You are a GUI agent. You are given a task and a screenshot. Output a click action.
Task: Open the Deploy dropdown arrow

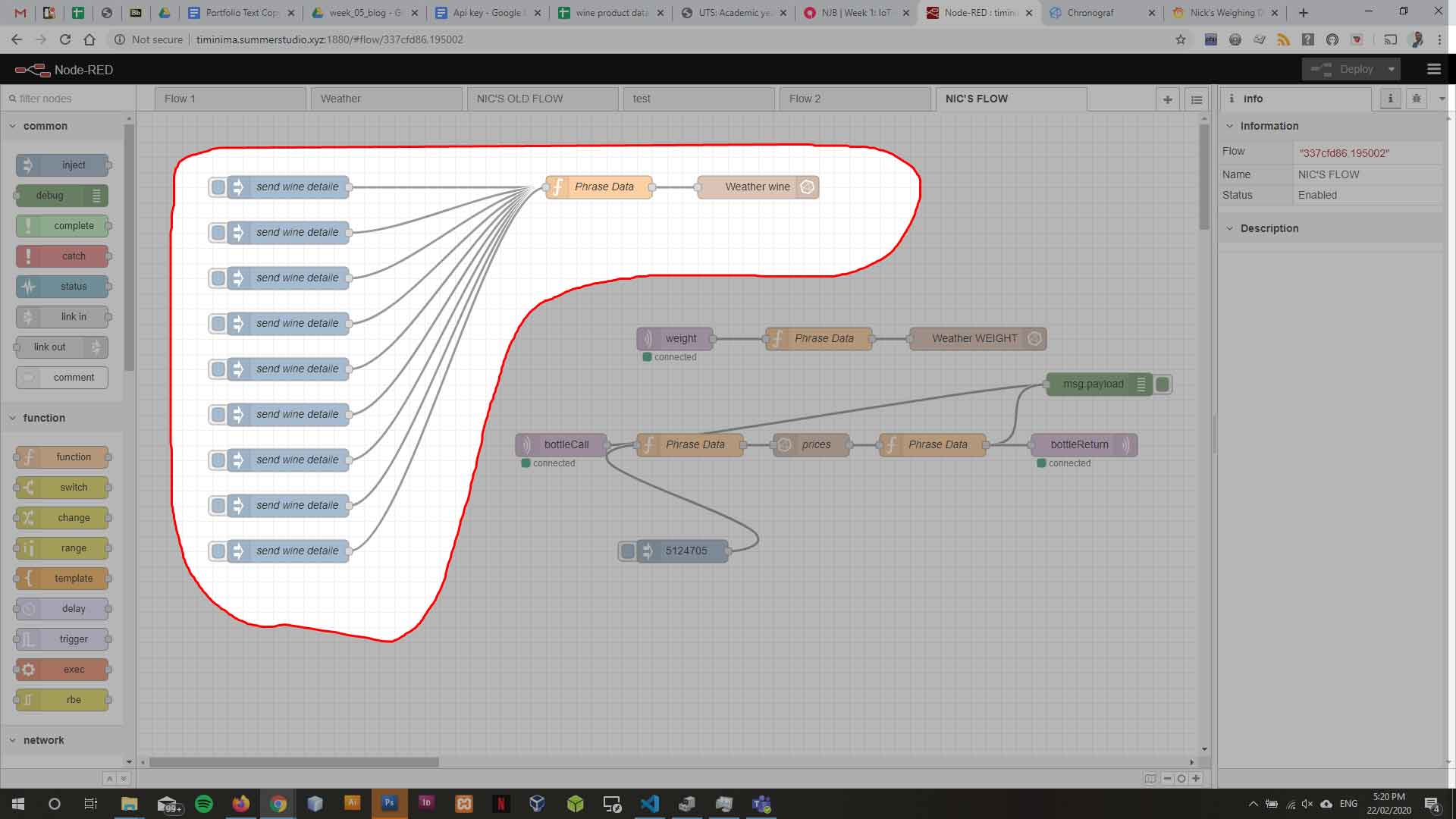[x=1391, y=69]
